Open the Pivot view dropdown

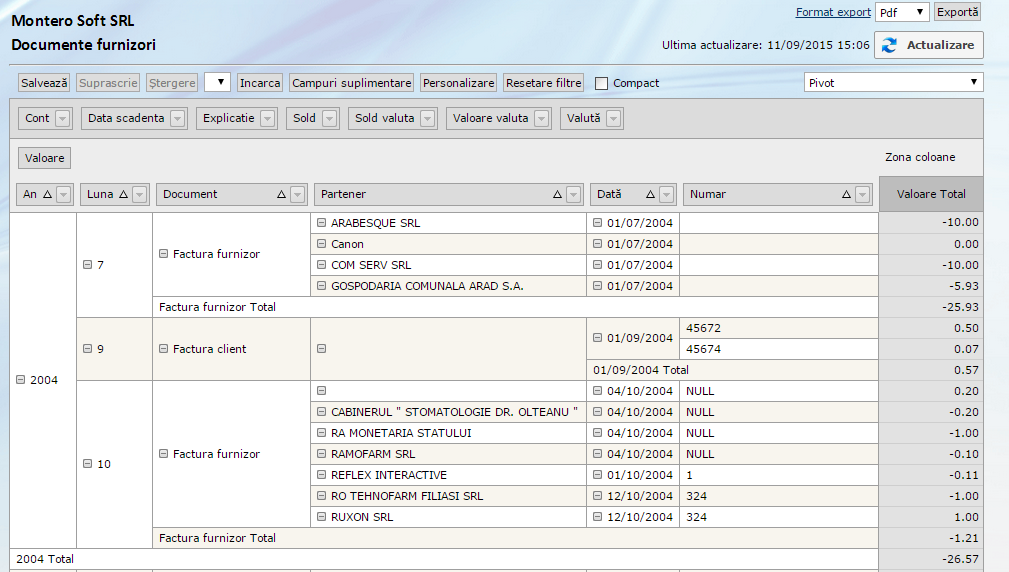click(893, 82)
